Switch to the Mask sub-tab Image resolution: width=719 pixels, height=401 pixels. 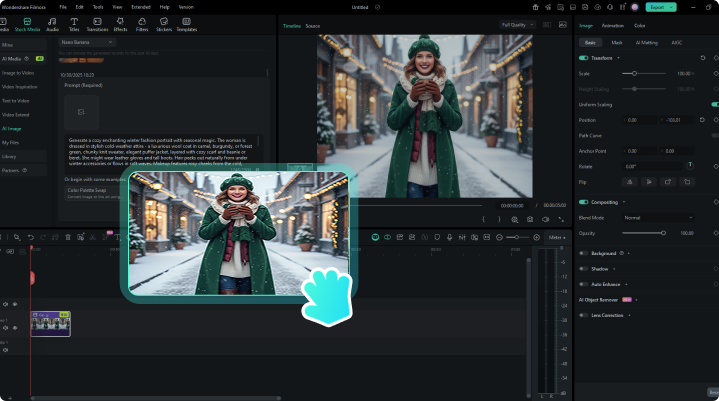[x=617, y=43]
